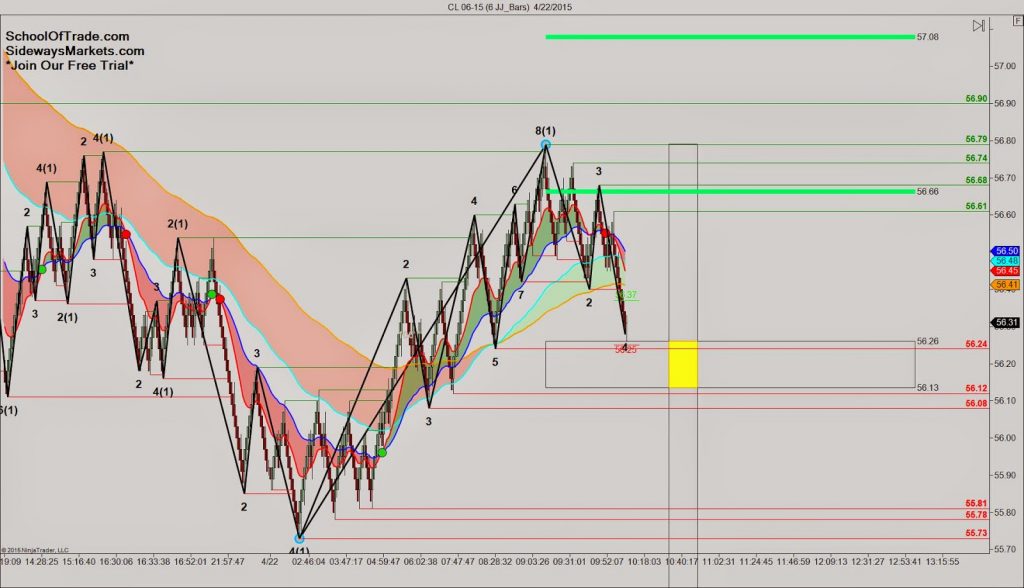Screen dimensions: 1024x588
Task: Click the 56.26 rectangle top label
Action: point(928,341)
